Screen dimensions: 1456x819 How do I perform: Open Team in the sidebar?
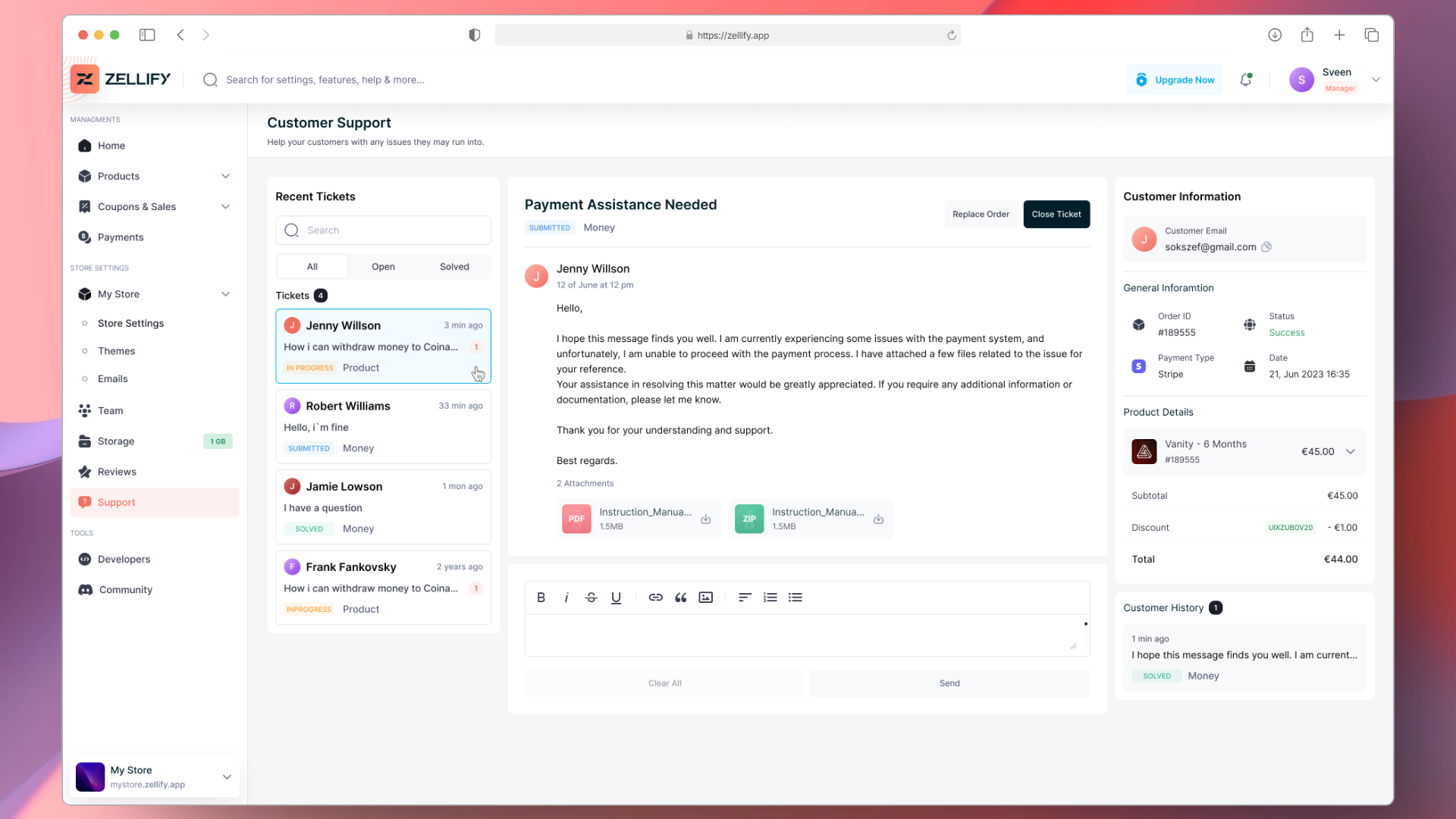coord(155,410)
